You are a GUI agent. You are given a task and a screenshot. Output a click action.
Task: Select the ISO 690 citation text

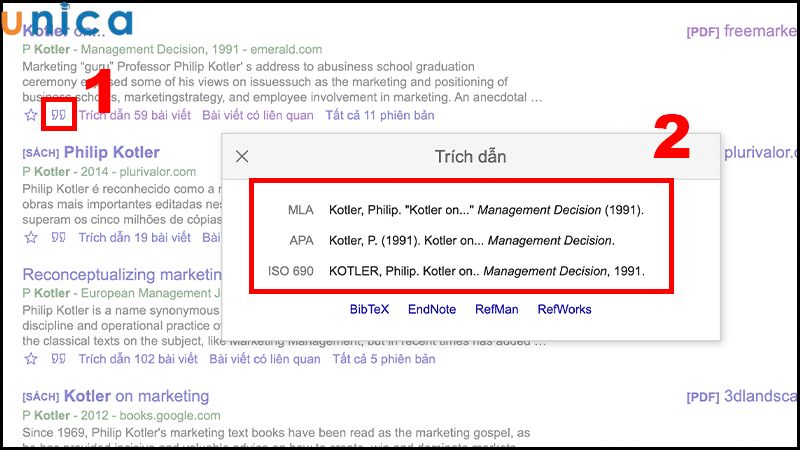[x=487, y=271]
